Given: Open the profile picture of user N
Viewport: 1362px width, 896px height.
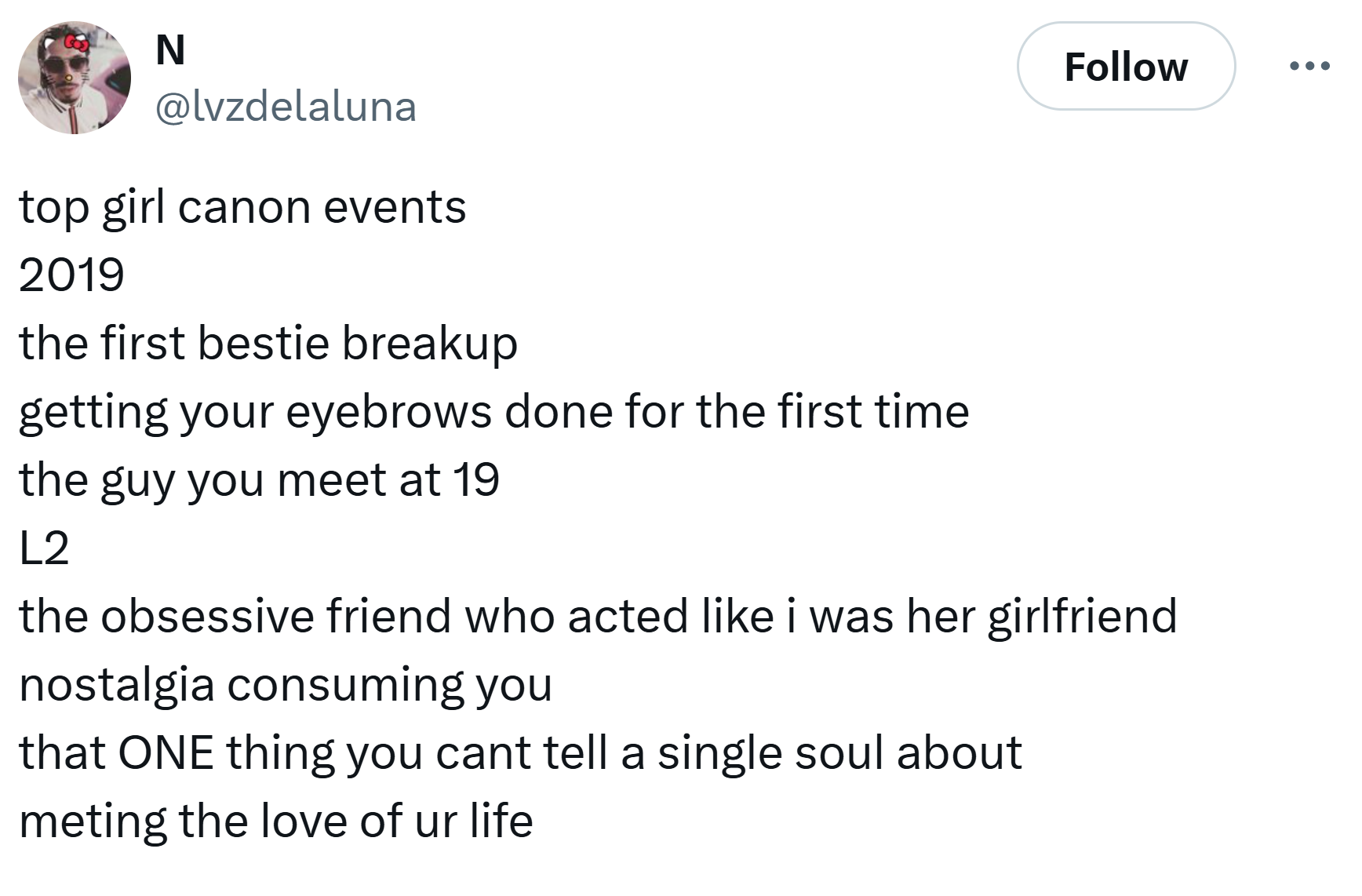Looking at the screenshot, I should (x=75, y=78).
